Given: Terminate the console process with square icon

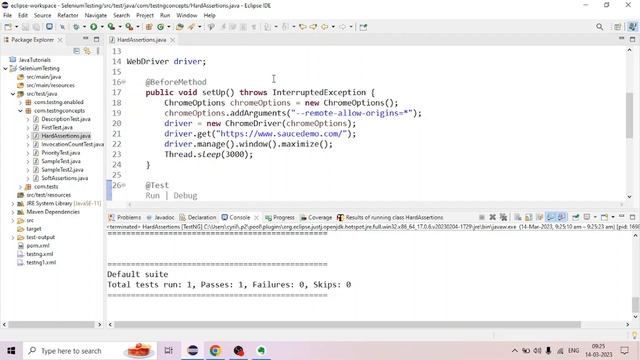Looking at the screenshot, I should coord(482,217).
